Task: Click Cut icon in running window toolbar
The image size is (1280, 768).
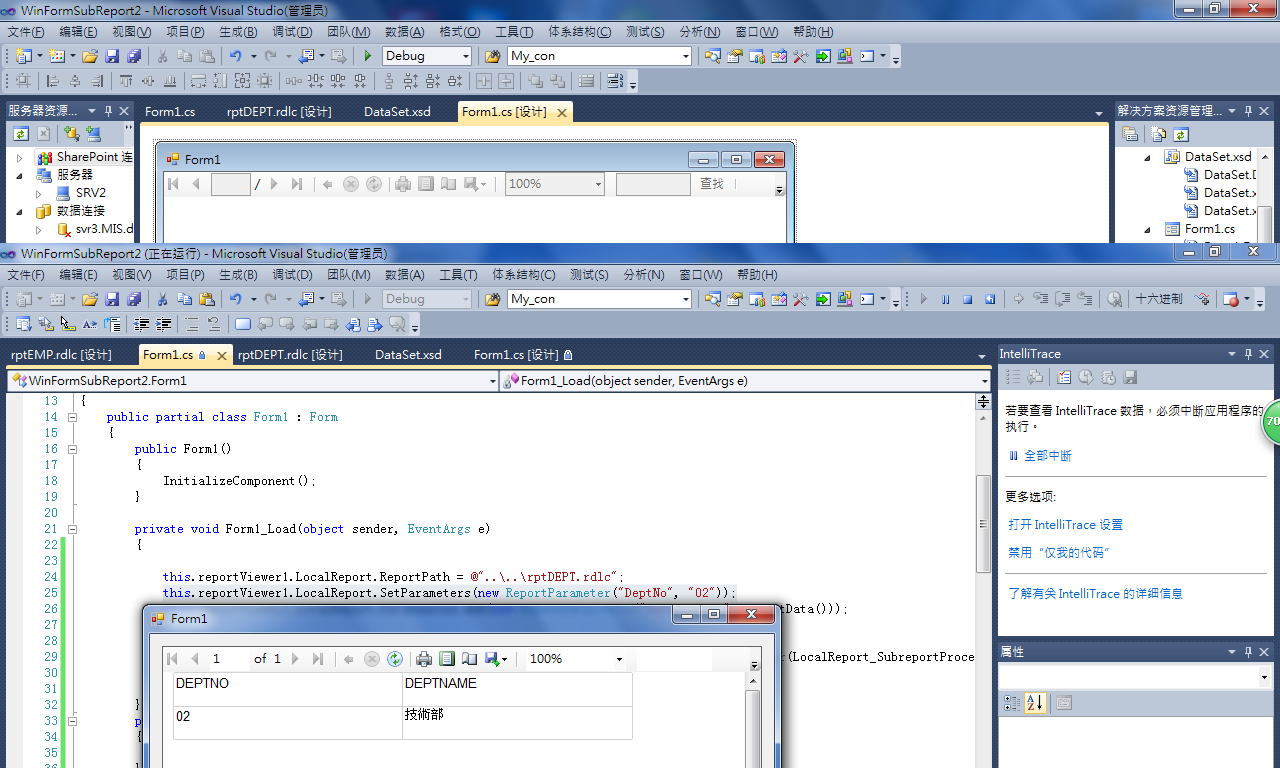Action: [162, 299]
